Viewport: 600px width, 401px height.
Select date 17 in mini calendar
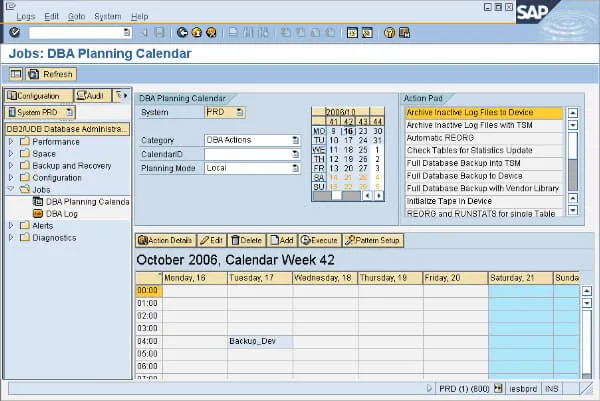(x=348, y=140)
